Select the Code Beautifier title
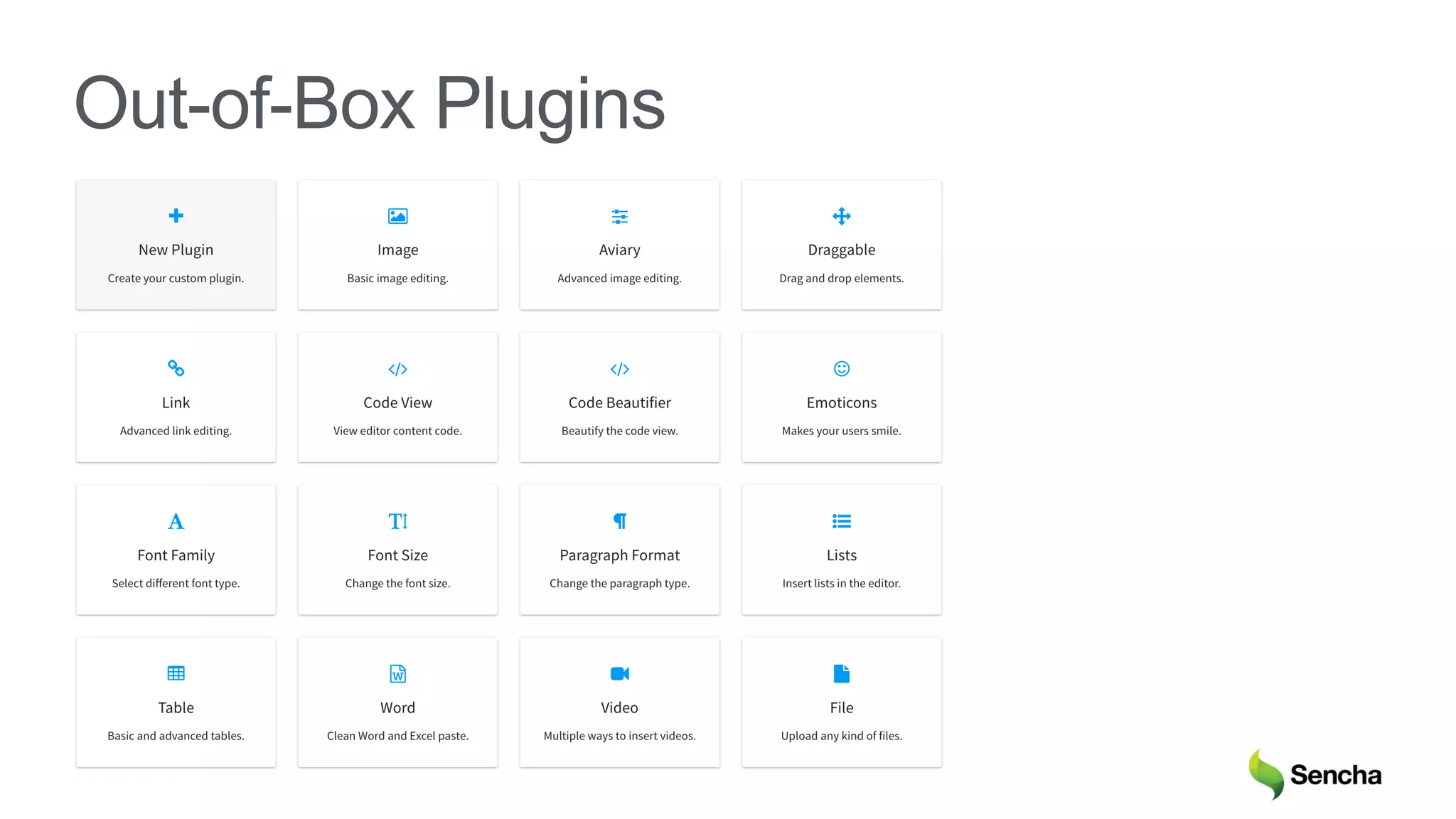Screen dimensions: 1456x819 coord(619,402)
